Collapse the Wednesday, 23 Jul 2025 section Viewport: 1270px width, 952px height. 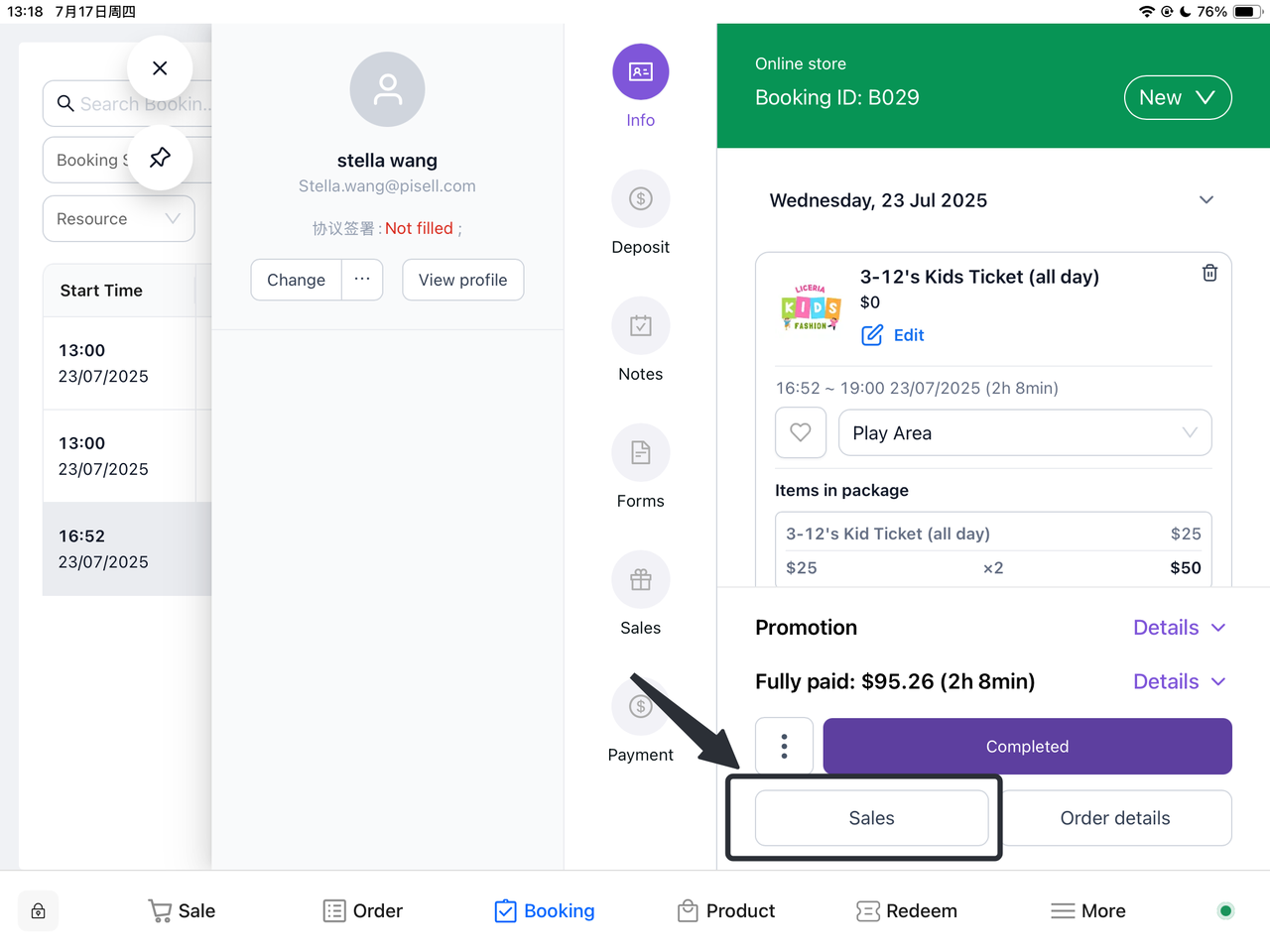click(1206, 200)
